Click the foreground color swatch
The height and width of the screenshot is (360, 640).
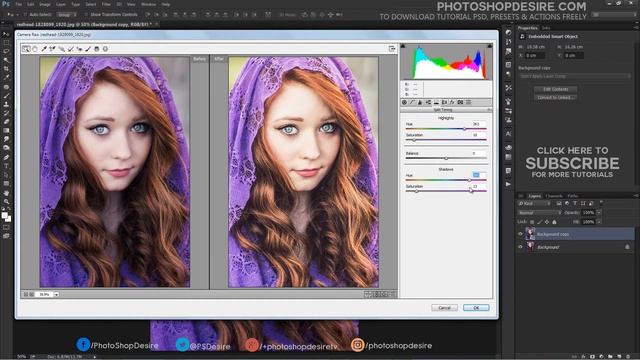tap(4, 216)
